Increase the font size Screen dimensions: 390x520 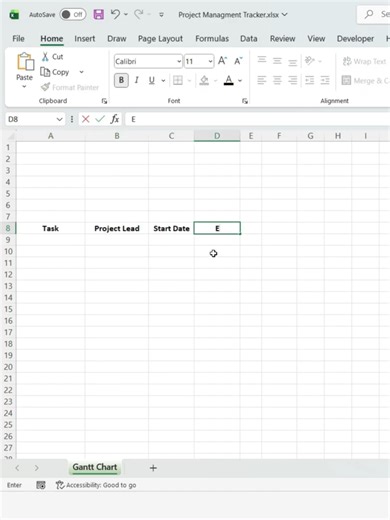point(222,61)
